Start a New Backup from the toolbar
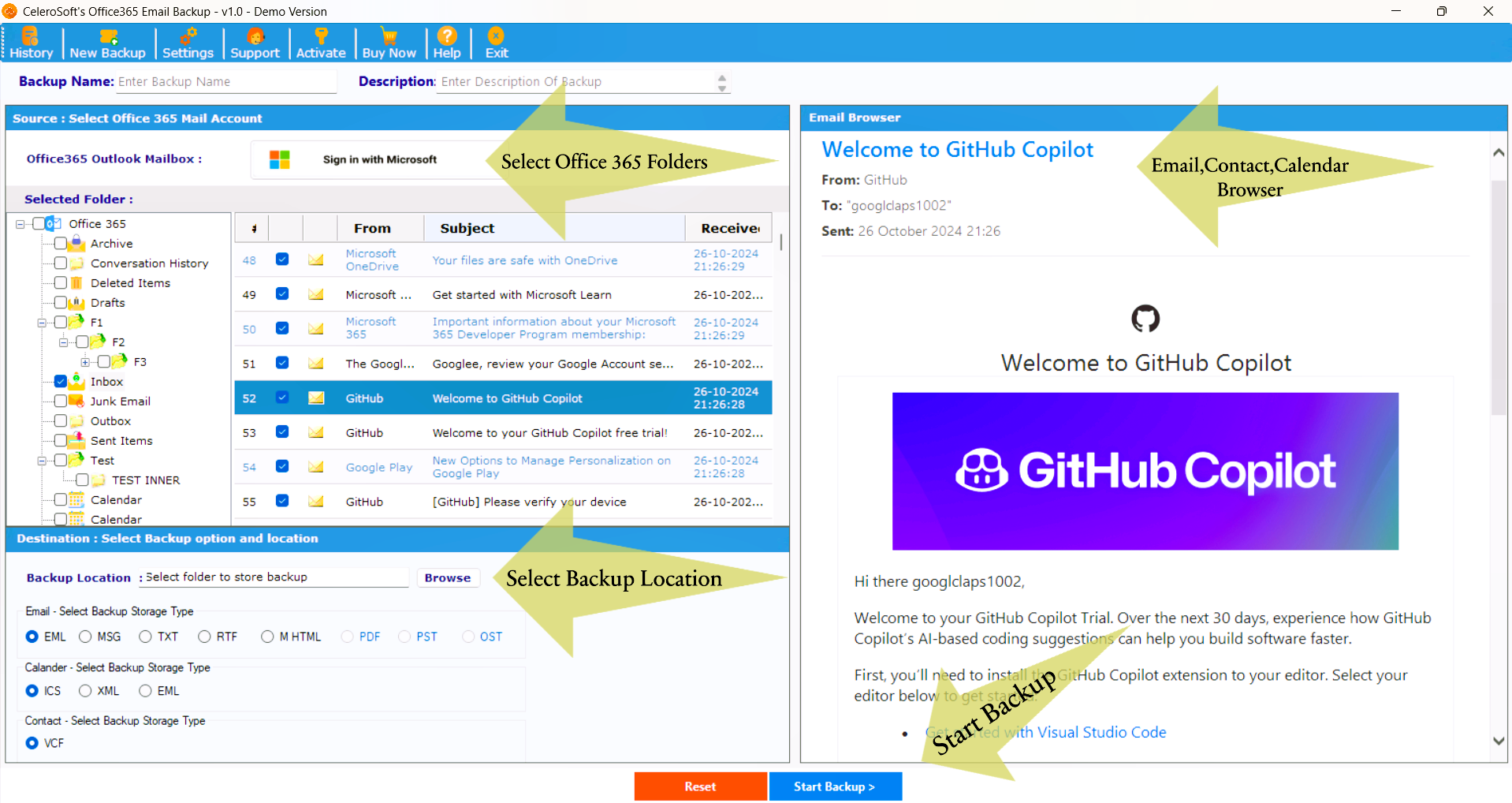Image resolution: width=1512 pixels, height=803 pixels. pyautogui.click(x=107, y=43)
